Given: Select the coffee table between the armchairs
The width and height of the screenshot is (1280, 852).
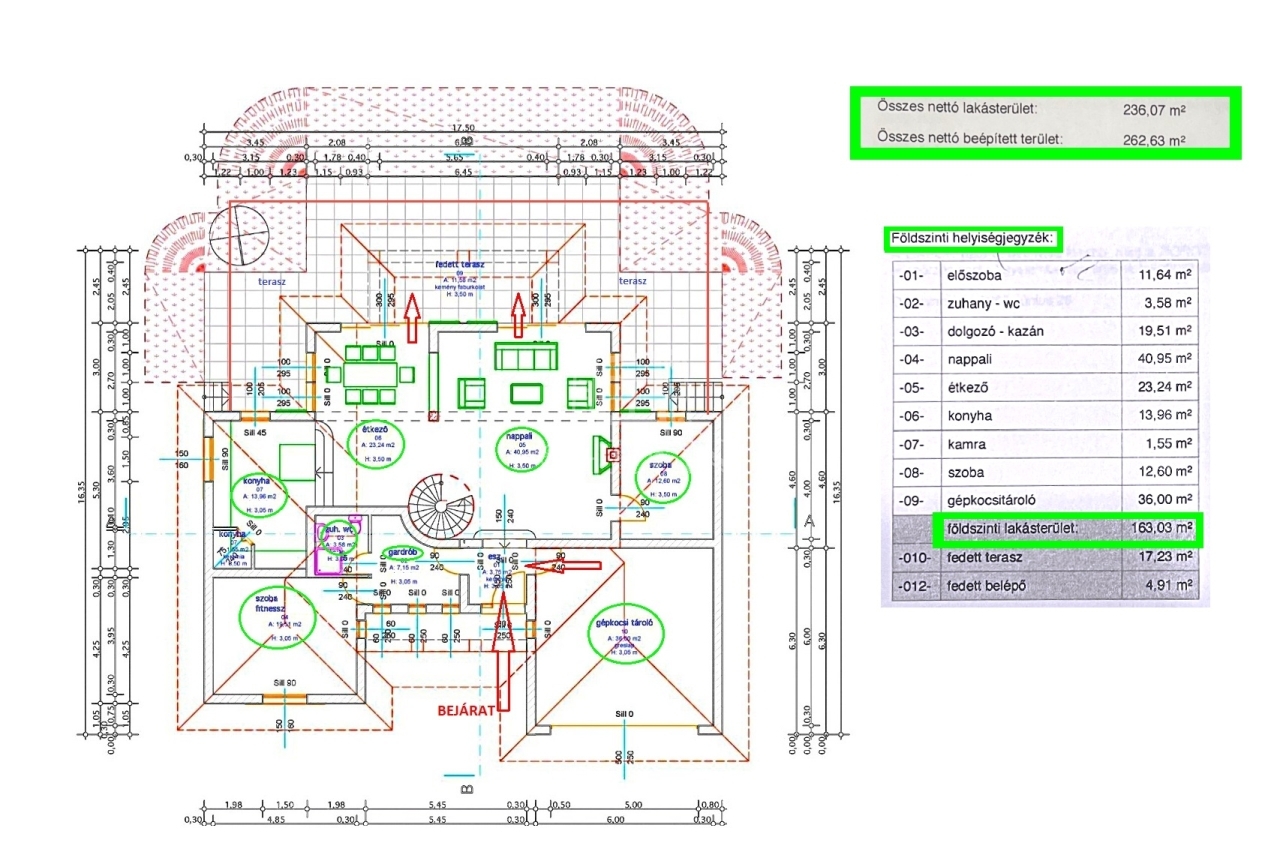Looking at the screenshot, I should click(524, 391).
